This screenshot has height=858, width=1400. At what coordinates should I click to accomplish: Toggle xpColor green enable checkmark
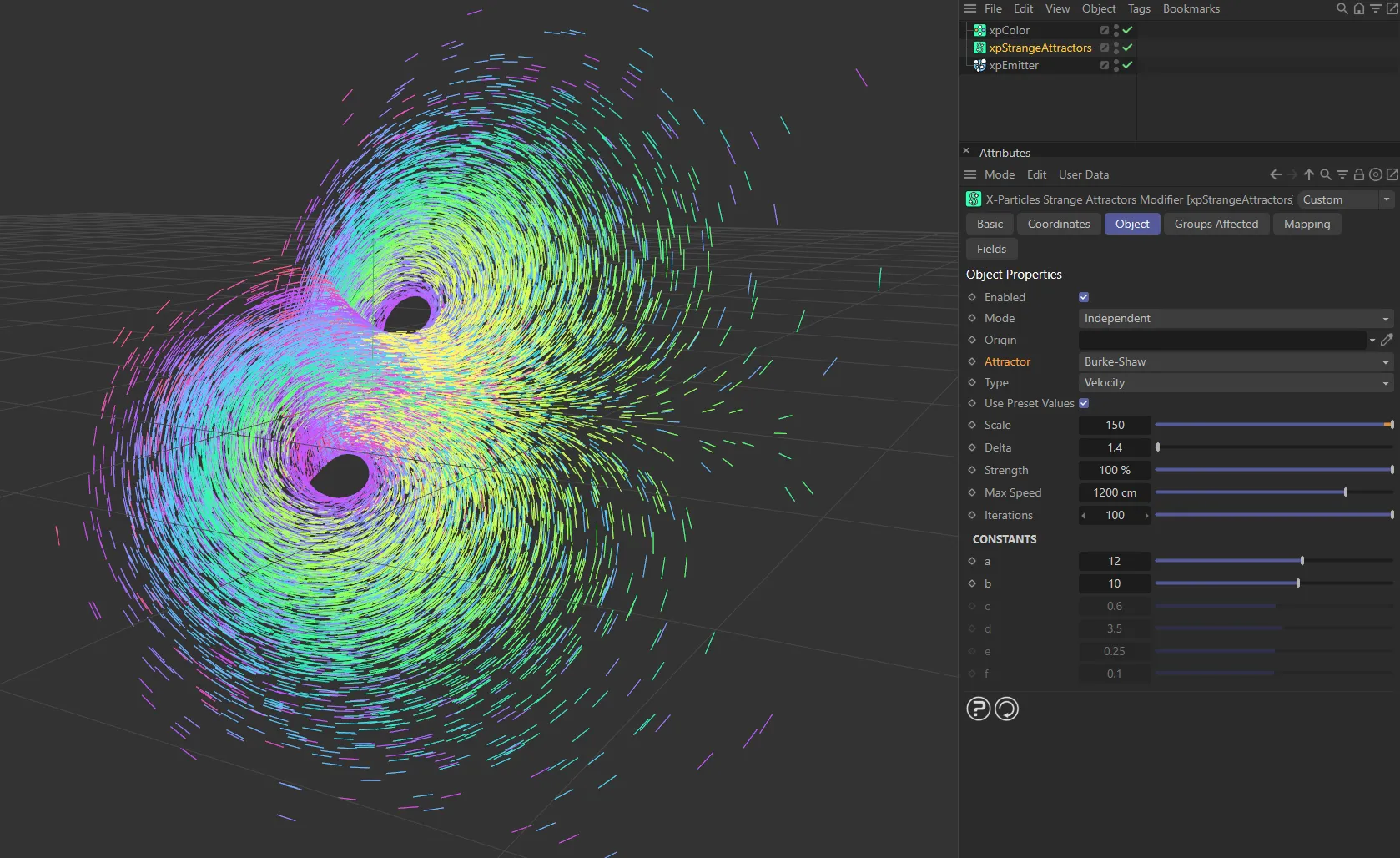[1127, 30]
